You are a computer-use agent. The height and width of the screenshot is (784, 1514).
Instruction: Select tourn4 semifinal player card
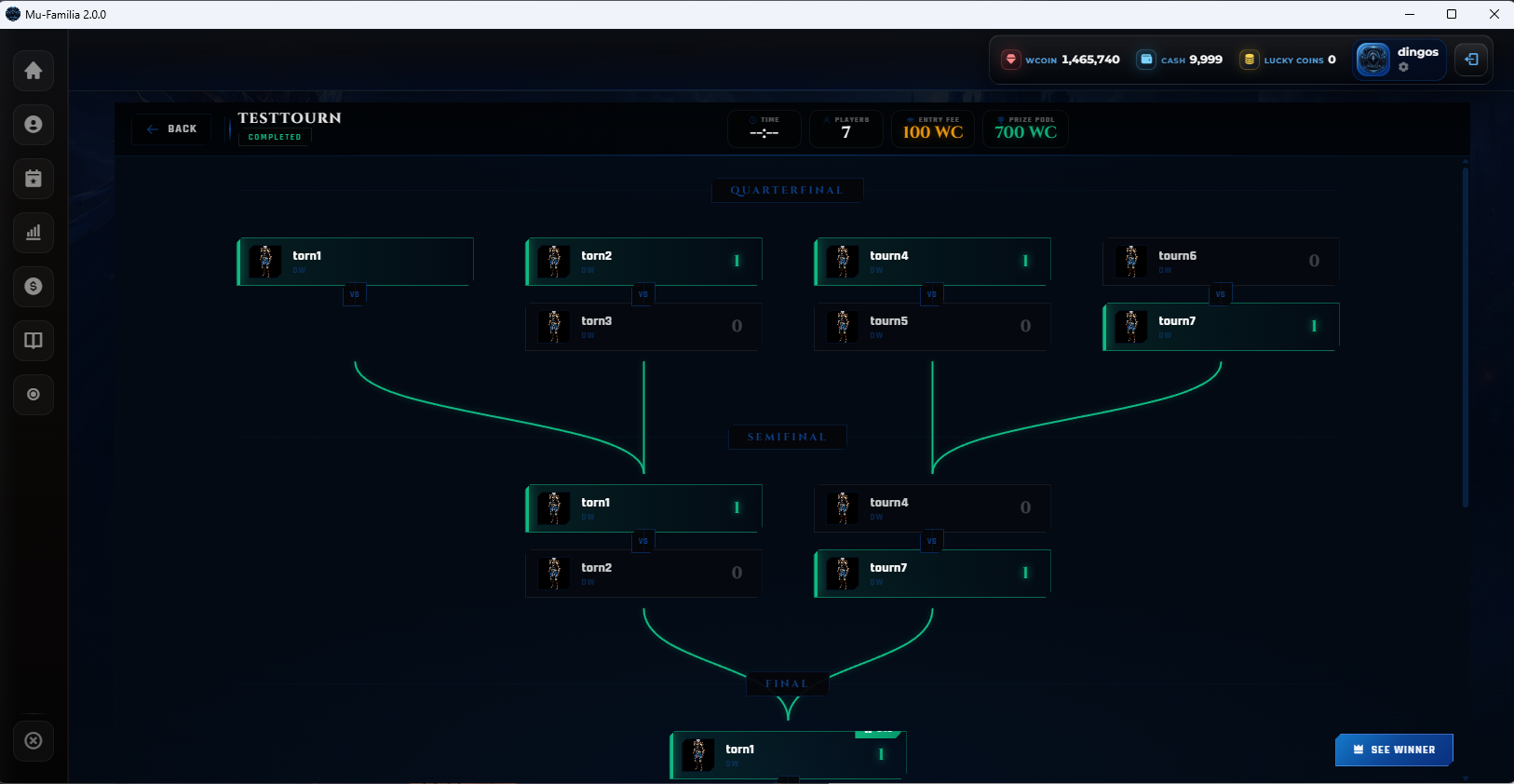[x=932, y=508]
